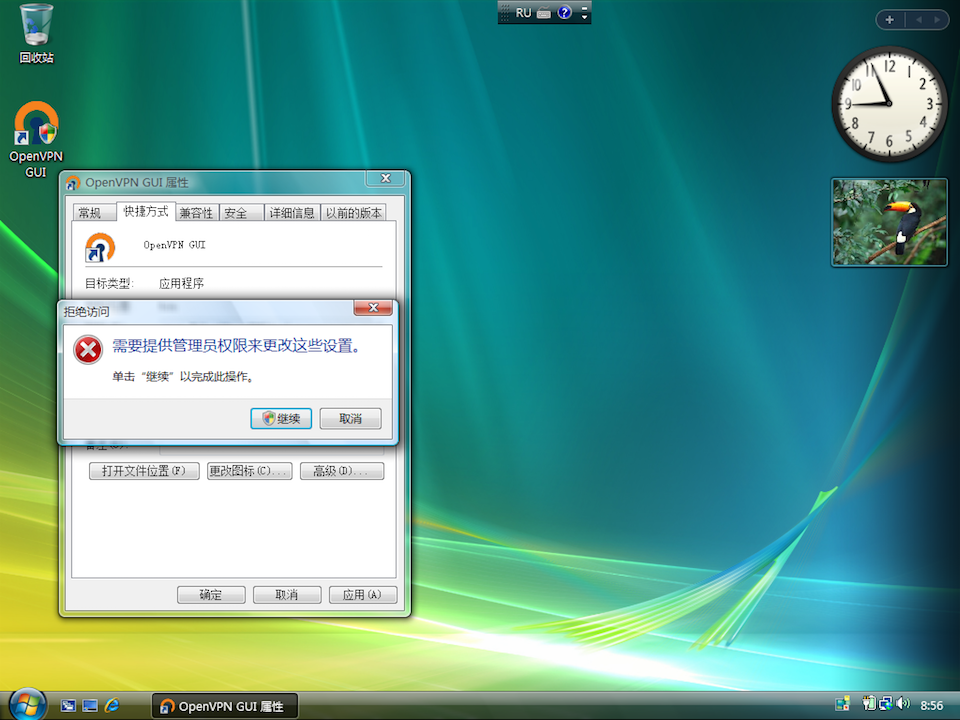Click the OpenVPN shortcut icon in the properties window
The width and height of the screenshot is (960, 720).
tap(100, 247)
